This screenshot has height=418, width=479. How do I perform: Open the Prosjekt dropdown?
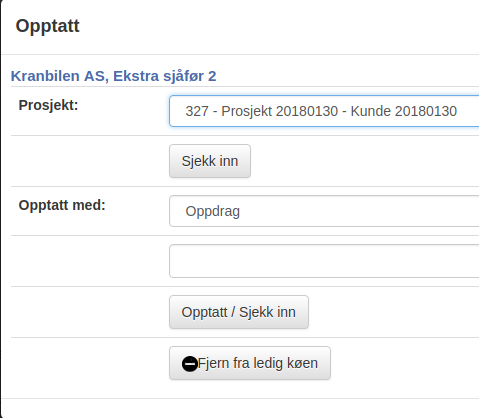tap(324, 111)
